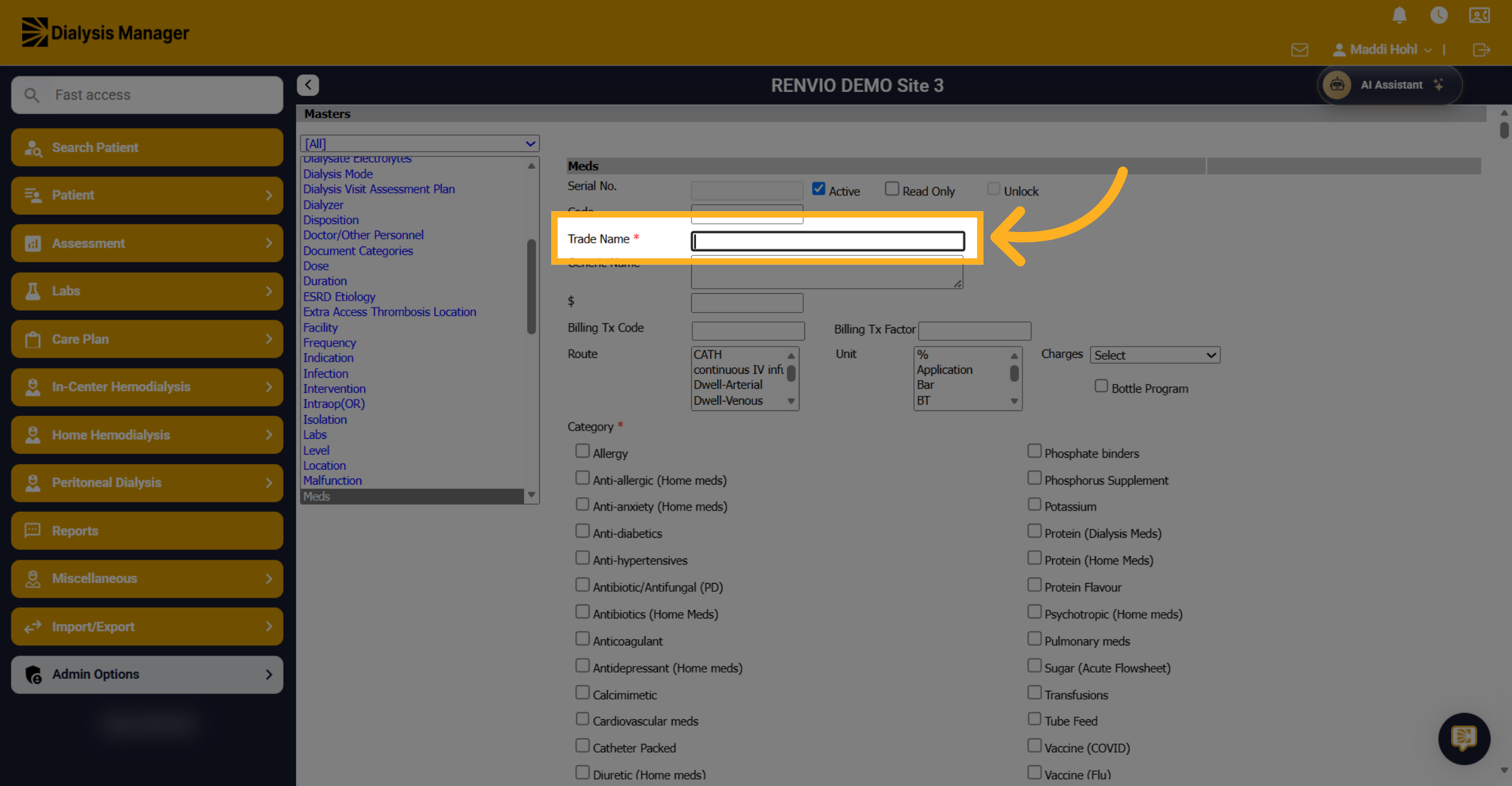Check the Read Only checkbox
This screenshot has width=1512, height=786.
pos(891,188)
